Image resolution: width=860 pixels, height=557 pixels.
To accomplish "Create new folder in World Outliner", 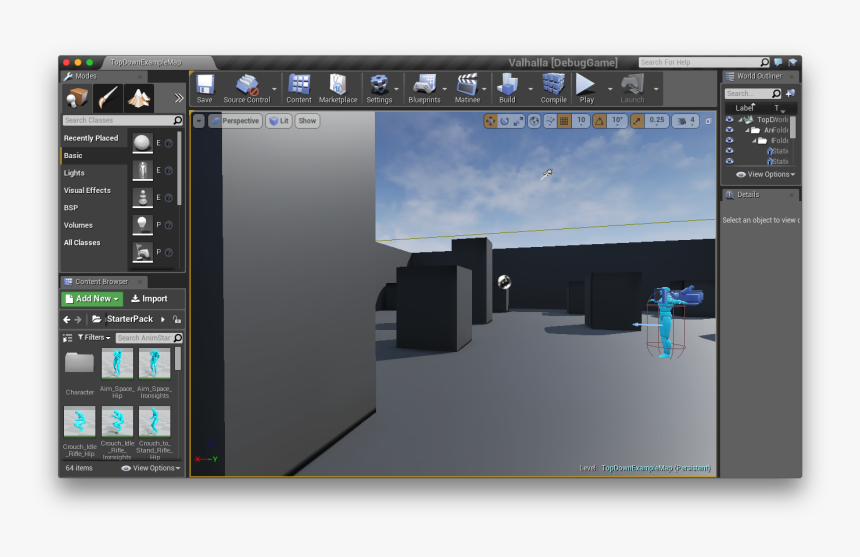I will 790,93.
